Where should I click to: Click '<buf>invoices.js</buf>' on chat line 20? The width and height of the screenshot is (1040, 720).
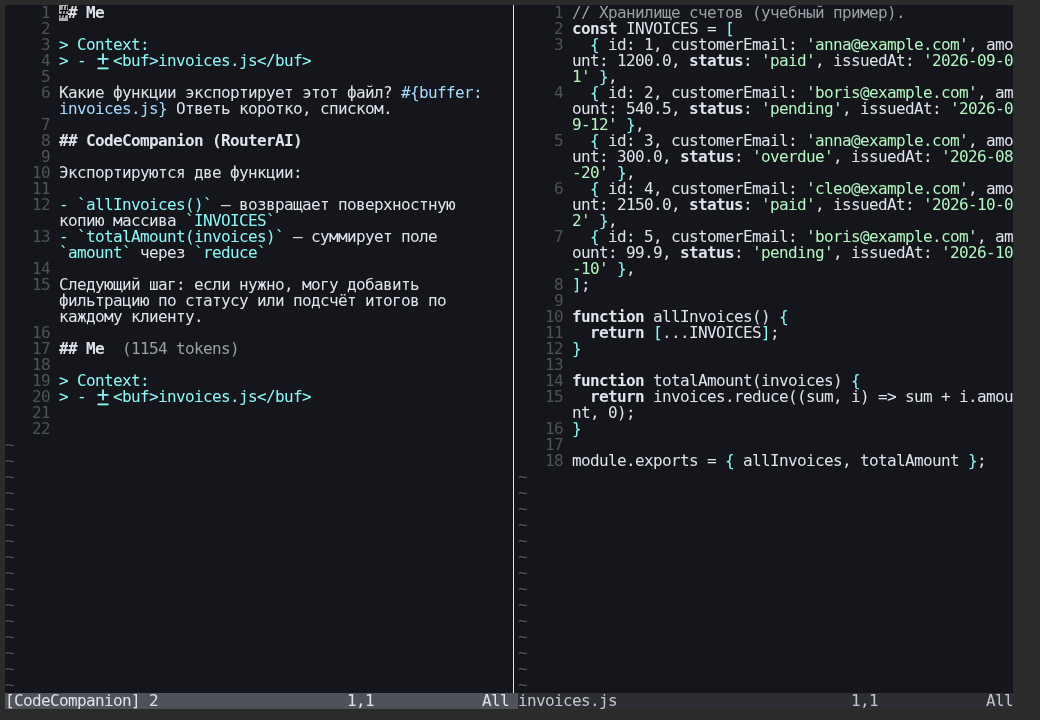212,397
